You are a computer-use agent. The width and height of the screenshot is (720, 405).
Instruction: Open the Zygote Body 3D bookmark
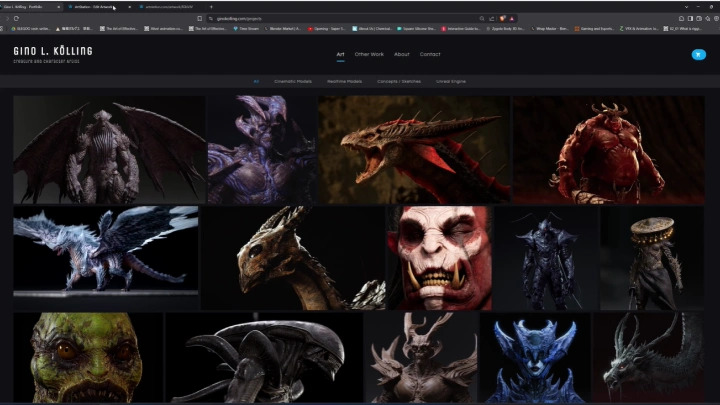[x=505, y=28]
